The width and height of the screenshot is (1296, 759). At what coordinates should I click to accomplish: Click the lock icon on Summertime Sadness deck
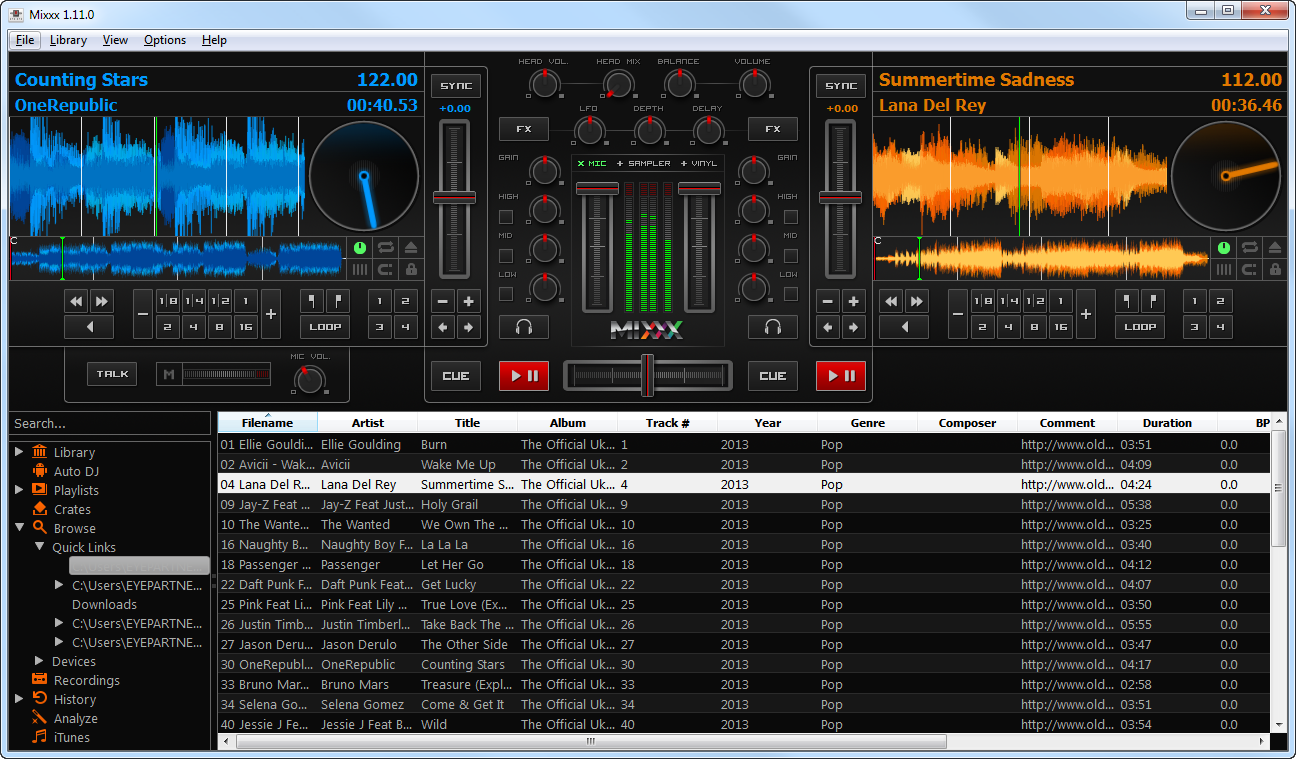click(1274, 269)
